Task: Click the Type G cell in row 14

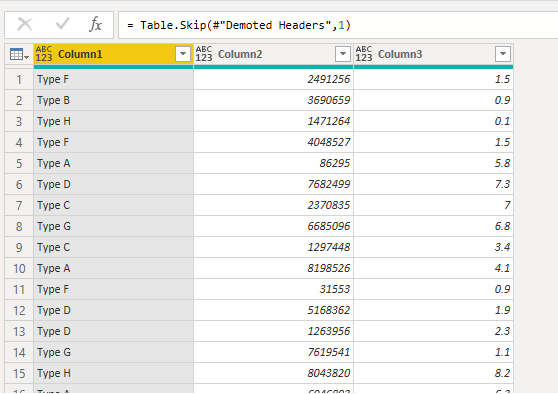Action: coord(114,352)
